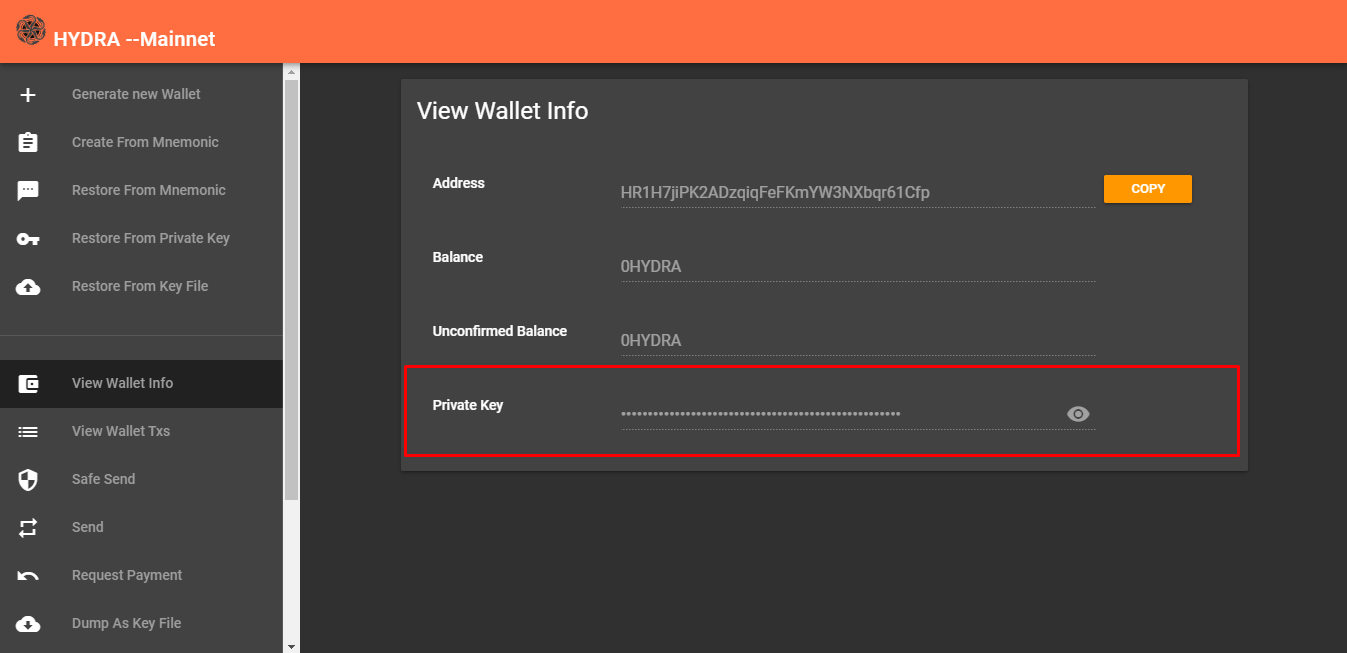Click the wallet Address field
Viewport: 1347px width, 653px height.
tap(858, 192)
